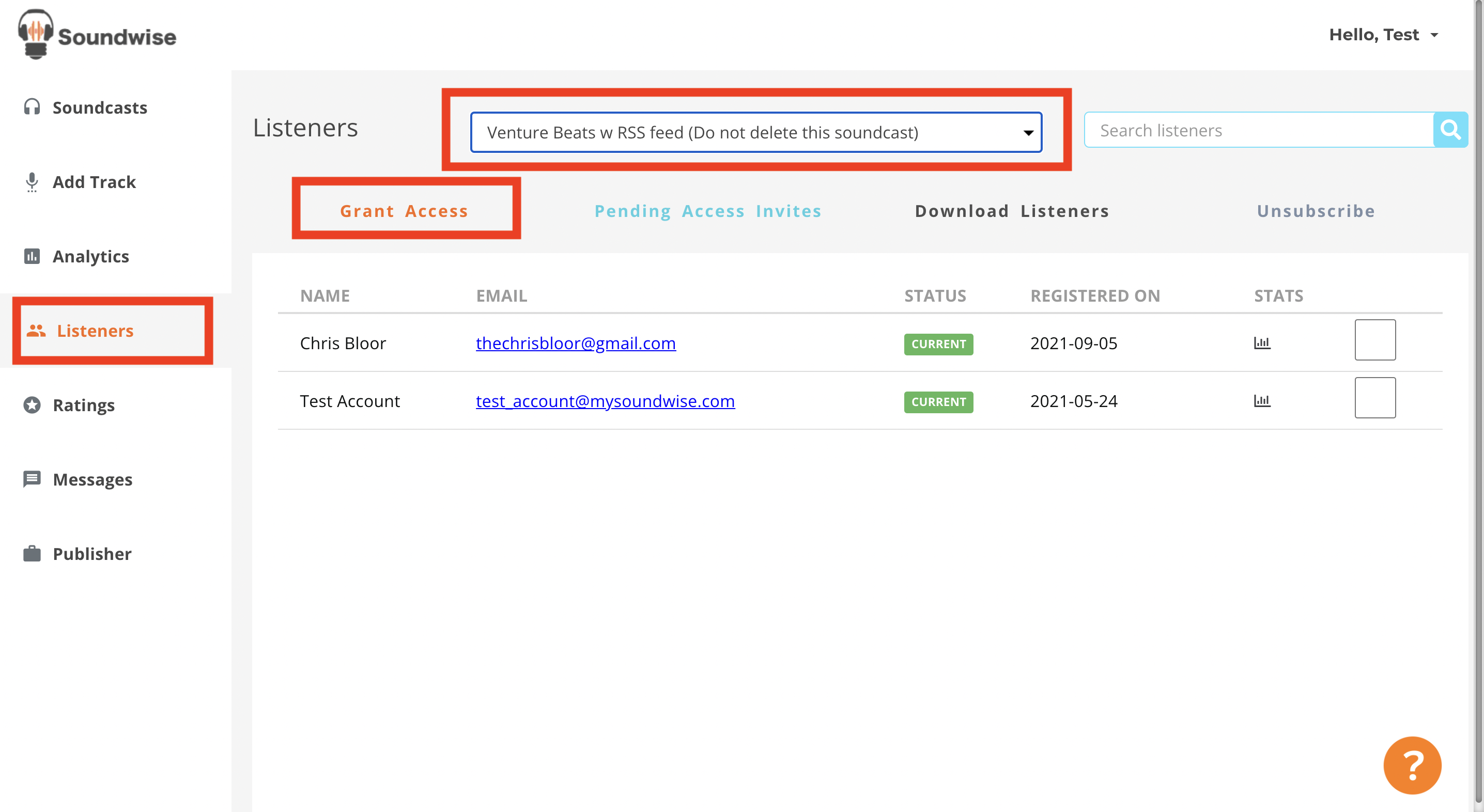Click the date 2021-09-05

1074,343
